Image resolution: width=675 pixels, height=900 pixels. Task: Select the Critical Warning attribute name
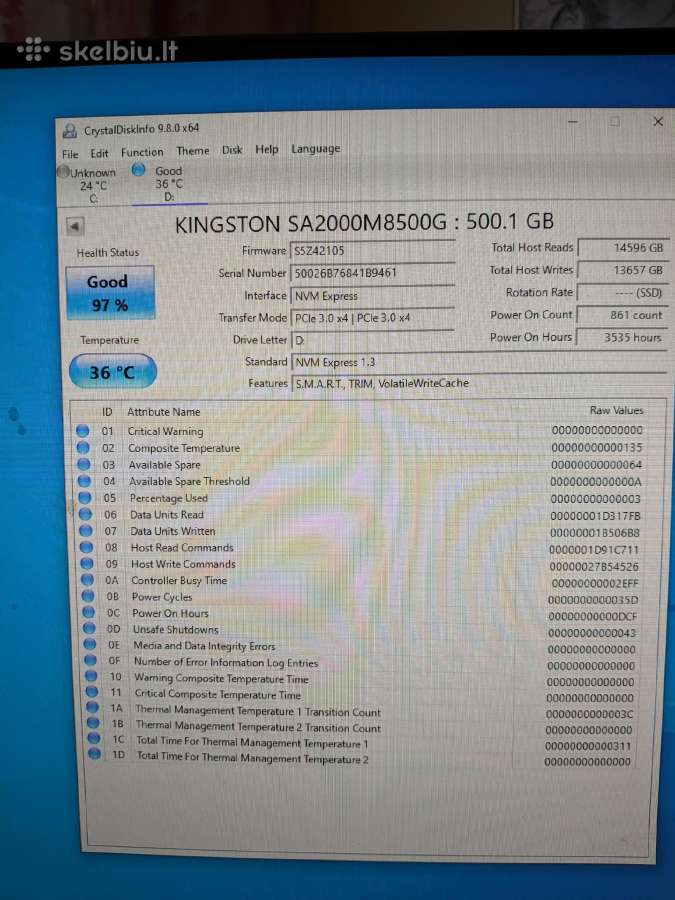pos(165,431)
